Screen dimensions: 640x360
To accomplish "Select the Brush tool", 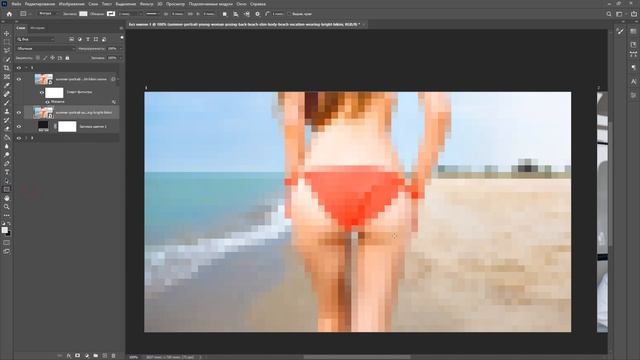I will [7, 102].
